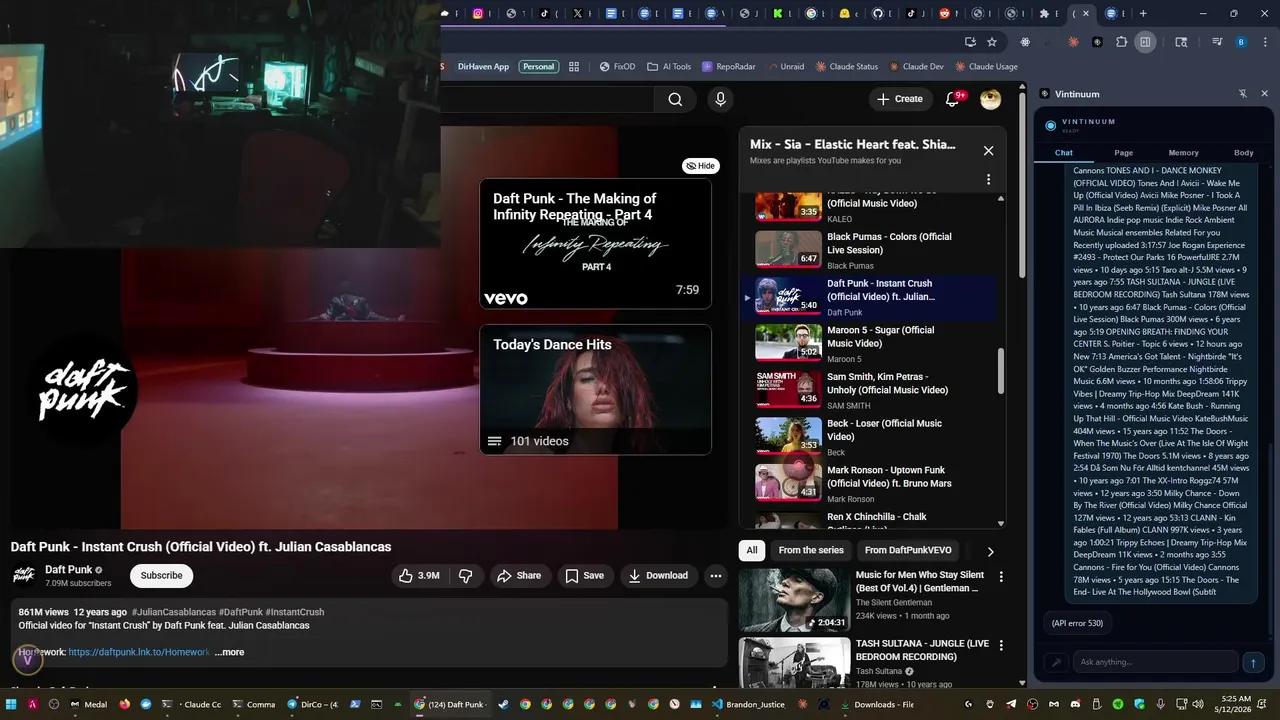The width and height of the screenshot is (1280, 720).
Task: Select the From DaftPunkVEVO chip
Action: click(908, 550)
